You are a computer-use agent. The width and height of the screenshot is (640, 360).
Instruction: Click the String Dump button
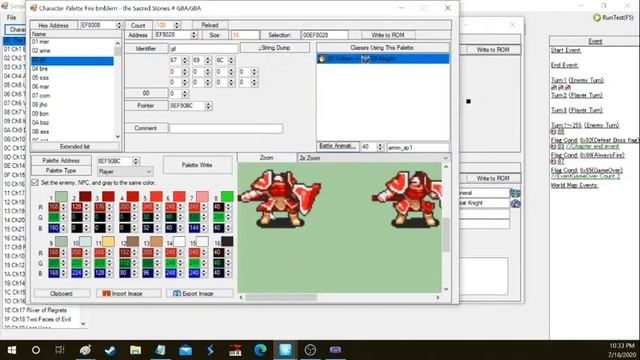pyautogui.click(x=275, y=48)
